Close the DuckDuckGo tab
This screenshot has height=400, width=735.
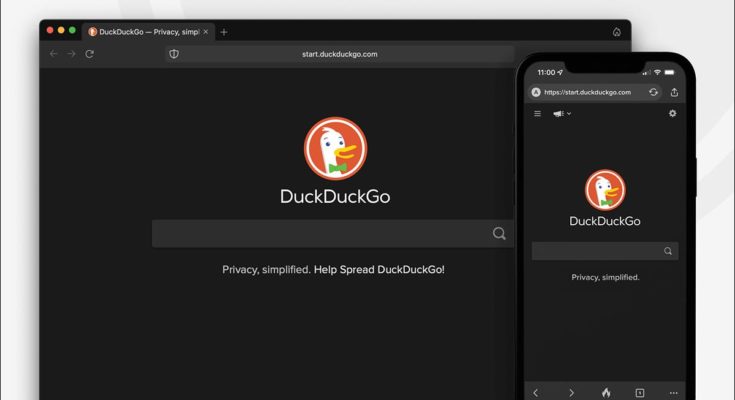click(207, 32)
